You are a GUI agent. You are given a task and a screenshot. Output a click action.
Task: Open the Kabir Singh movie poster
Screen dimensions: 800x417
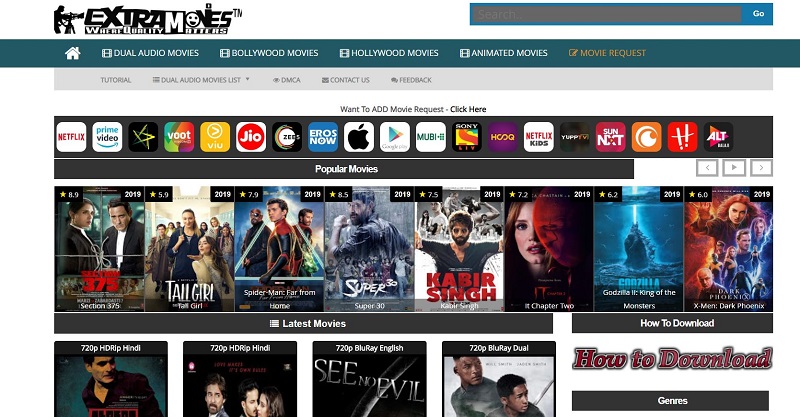pyautogui.click(x=458, y=249)
